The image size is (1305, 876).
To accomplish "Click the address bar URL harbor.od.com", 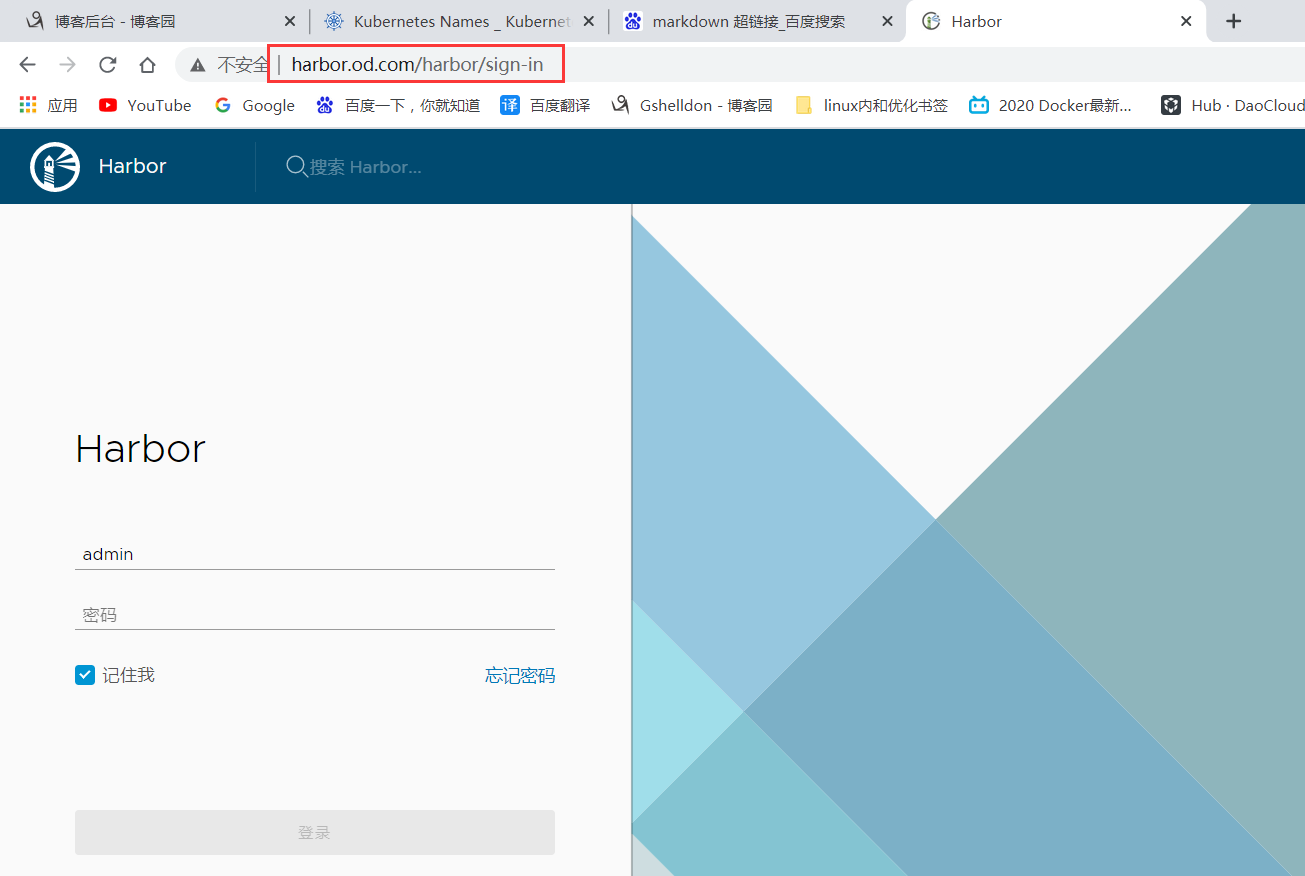I will tap(417, 65).
